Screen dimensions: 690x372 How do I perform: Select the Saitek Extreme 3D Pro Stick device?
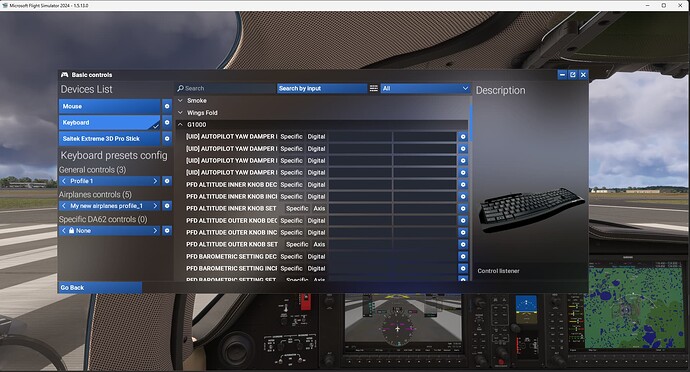(x=110, y=138)
